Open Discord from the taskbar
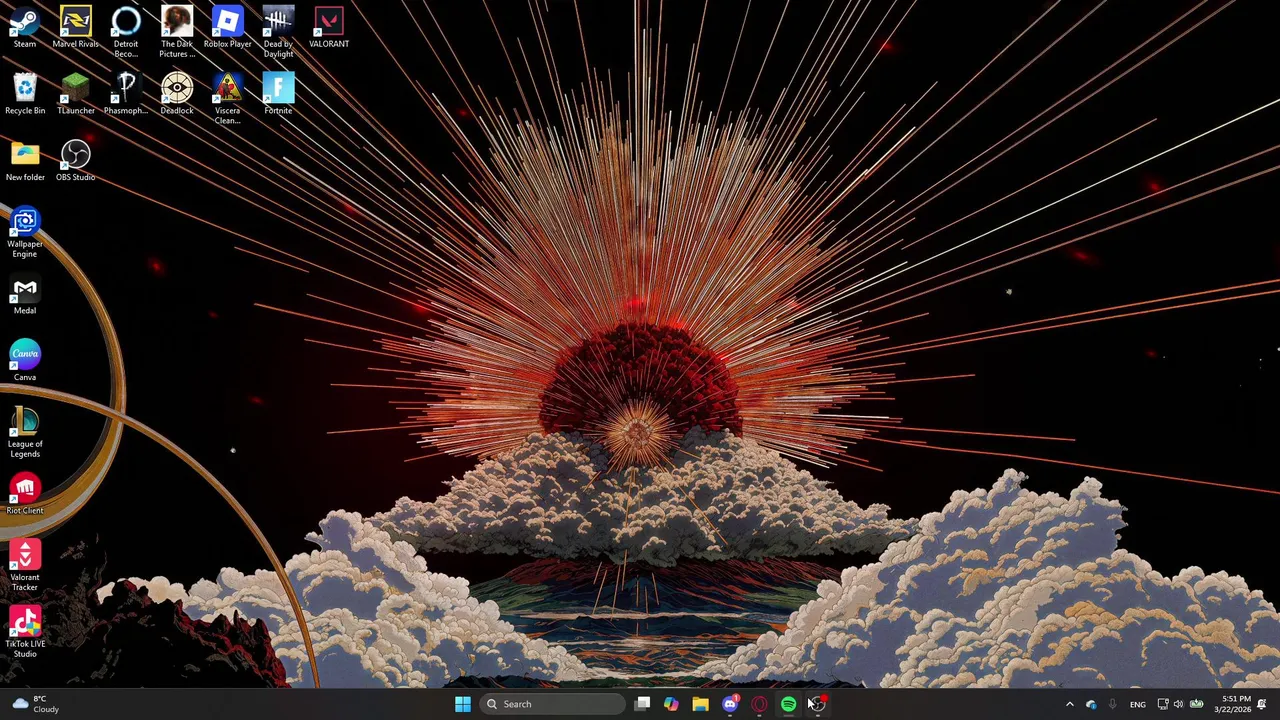The height and width of the screenshot is (720, 1280). [730, 704]
